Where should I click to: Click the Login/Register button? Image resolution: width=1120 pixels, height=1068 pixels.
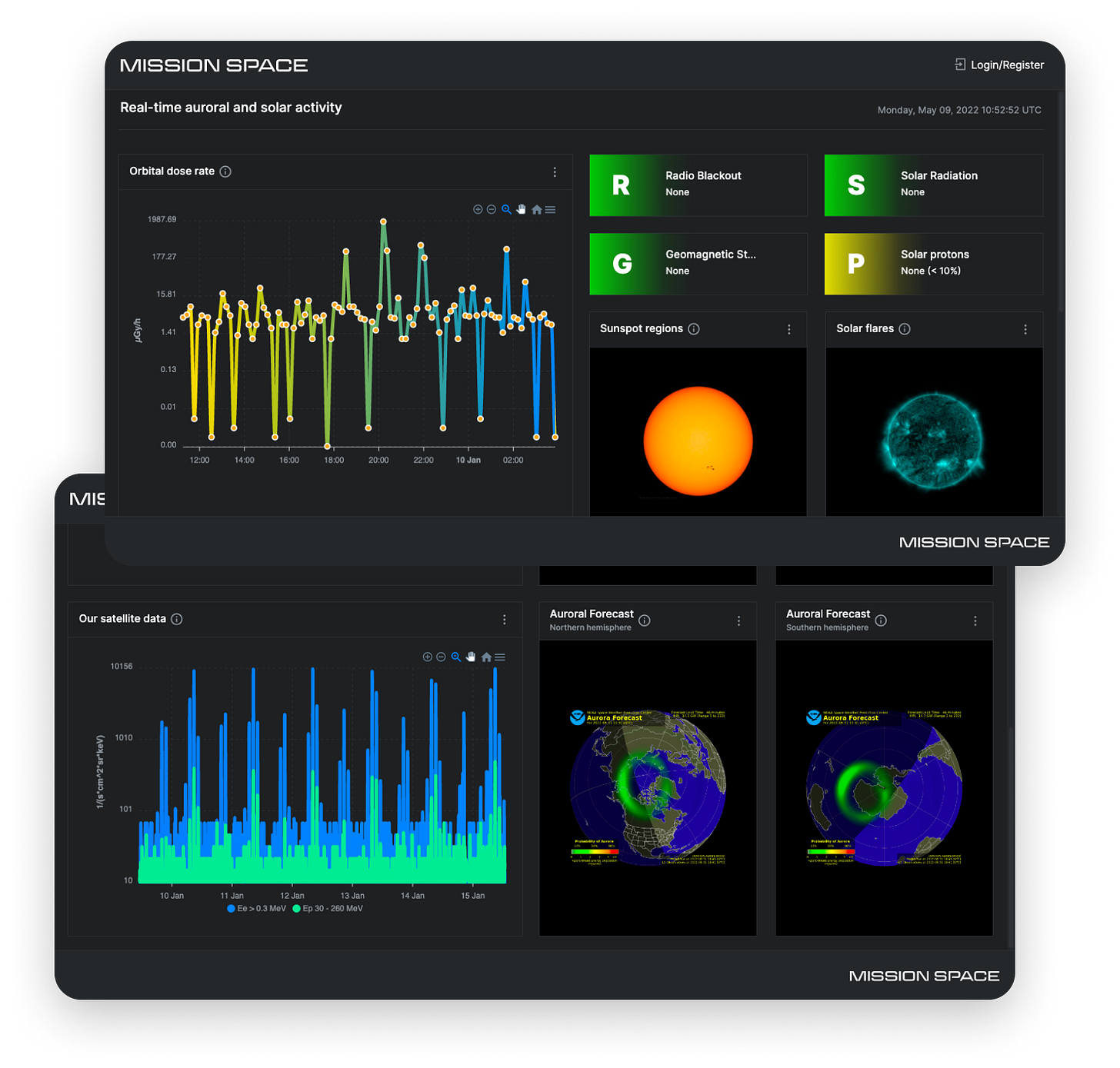(1000, 65)
